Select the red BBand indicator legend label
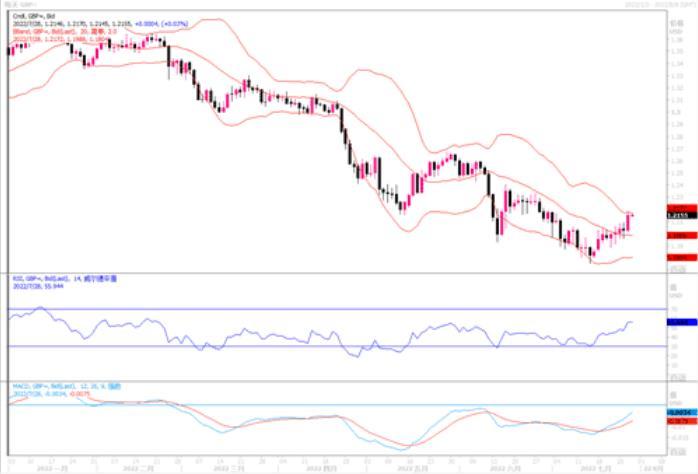Screen dimensions: 698x474 65,32
